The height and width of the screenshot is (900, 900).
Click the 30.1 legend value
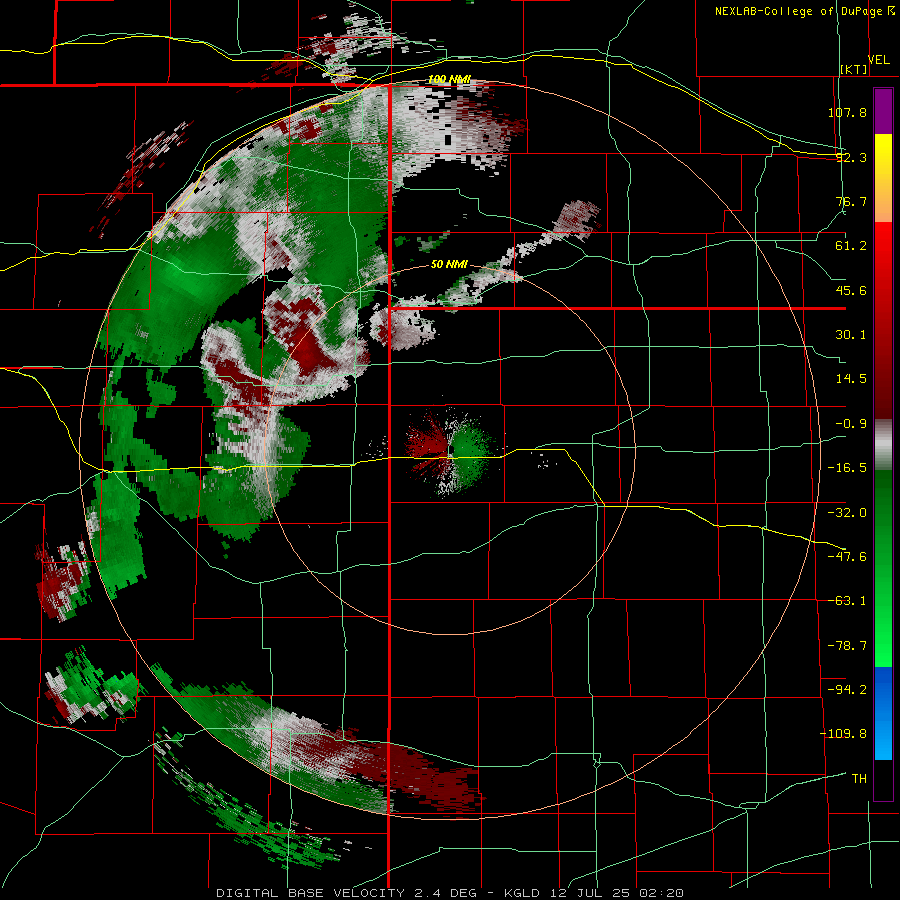851,335
